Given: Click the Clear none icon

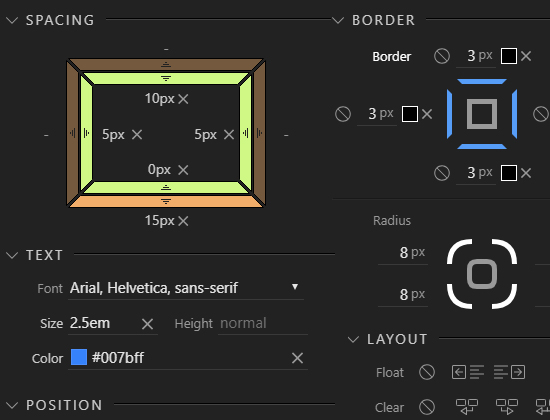Looking at the screenshot, I should click(427, 407).
